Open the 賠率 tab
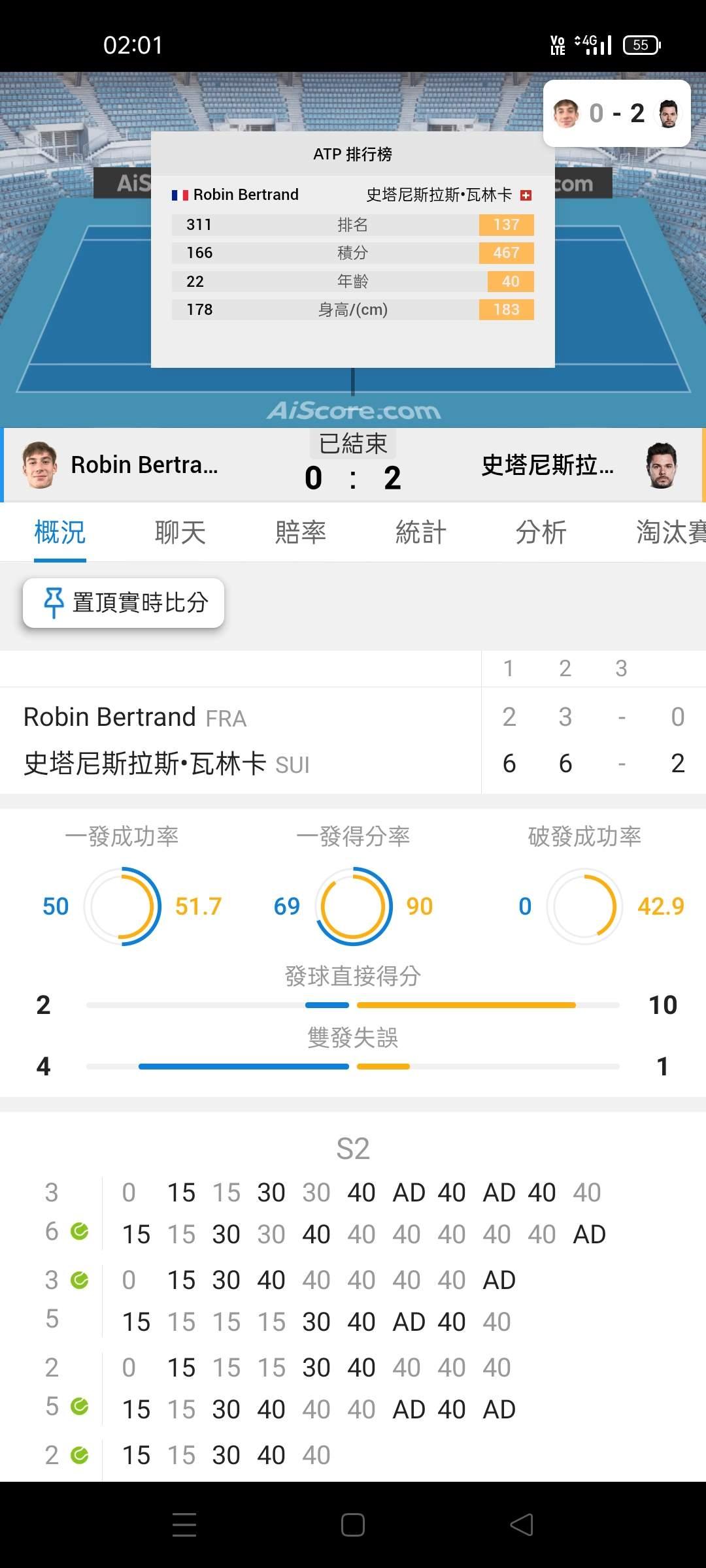Screen dimensions: 706x1568 tap(301, 532)
